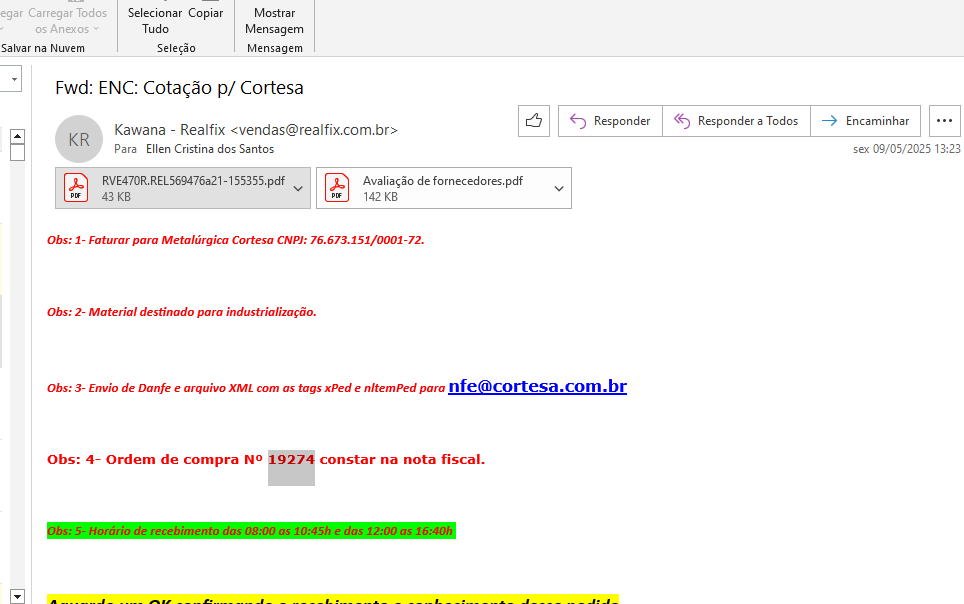Forward the email with Encaminhar

[865, 121]
